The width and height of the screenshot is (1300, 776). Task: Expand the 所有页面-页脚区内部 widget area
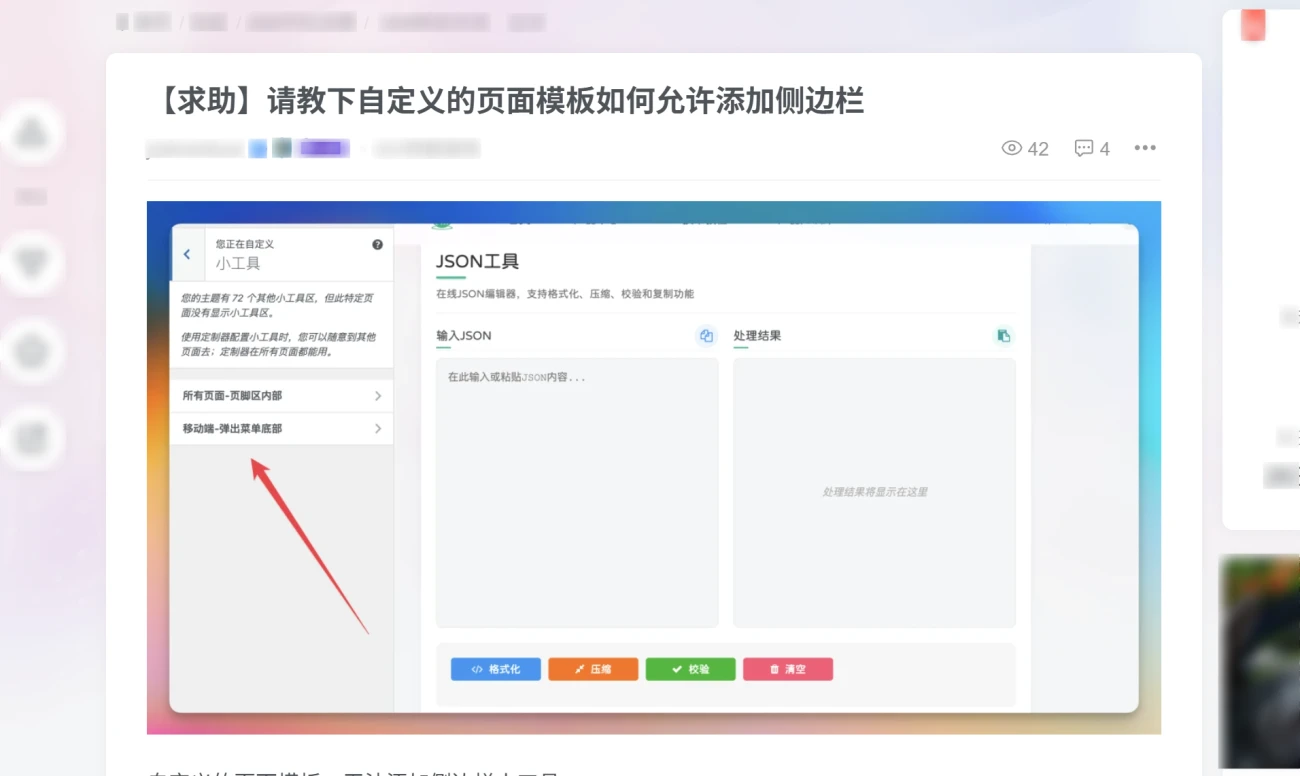pos(281,396)
